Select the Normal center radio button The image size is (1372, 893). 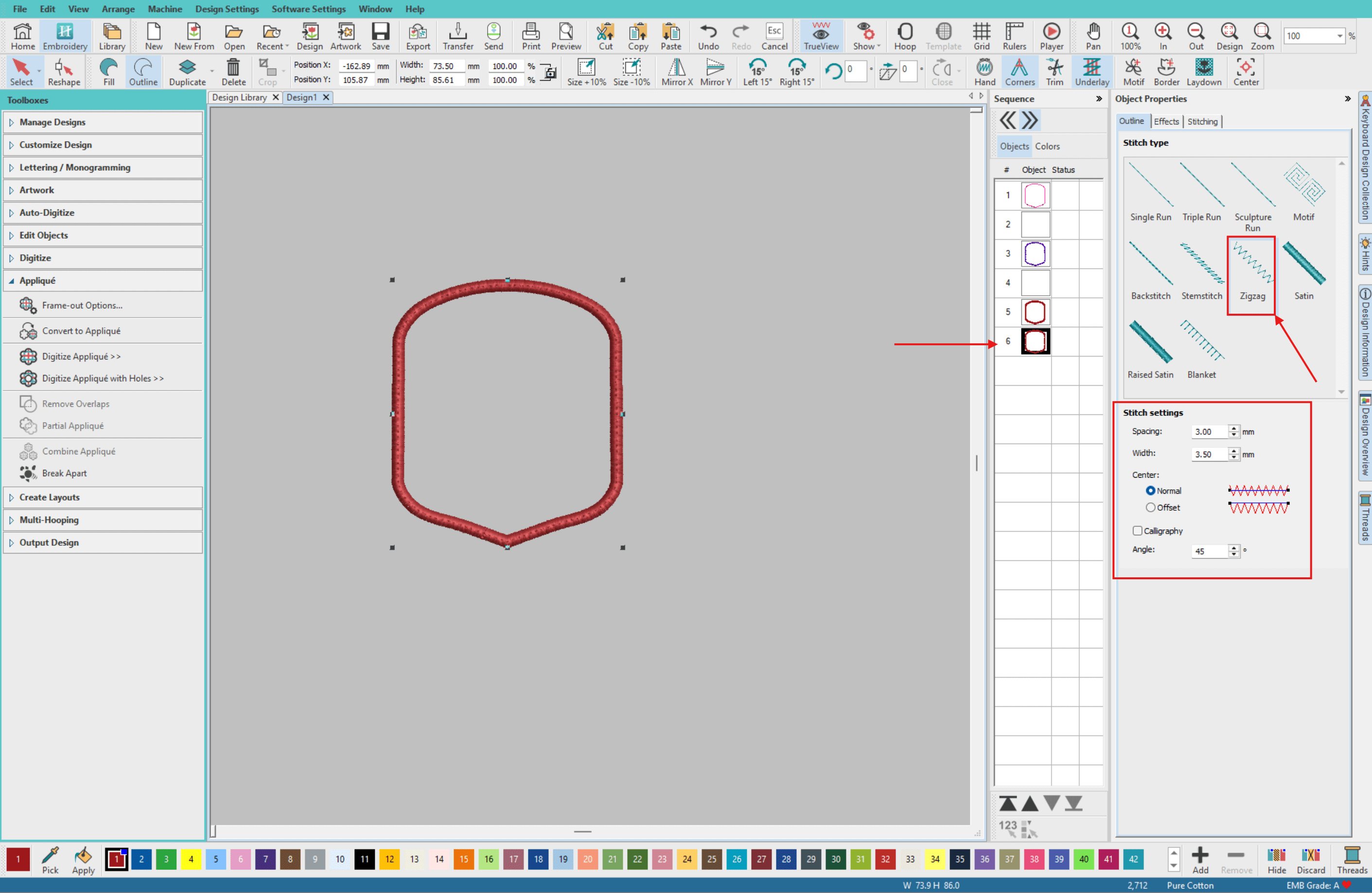point(1151,490)
